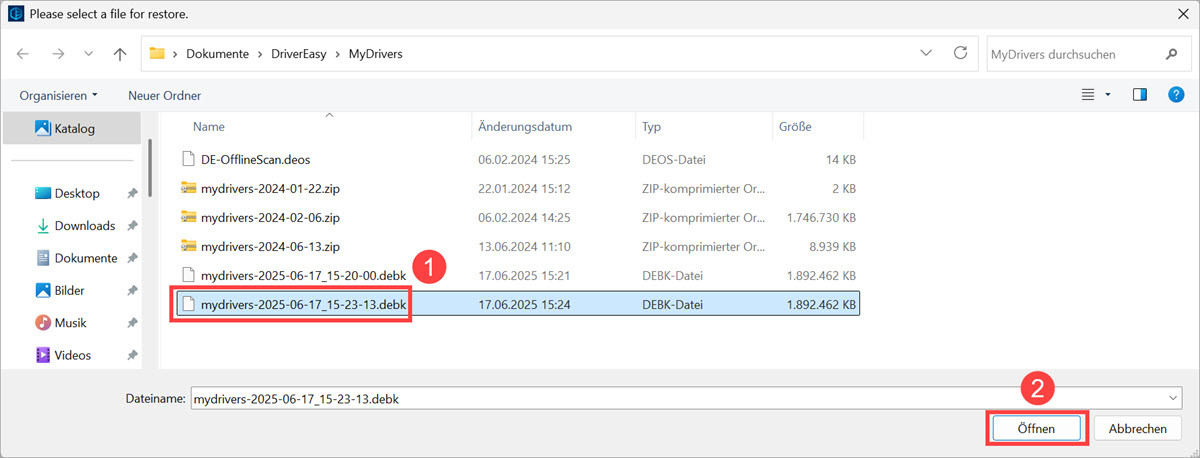Refresh the MyDrivers folder view
The image size is (1200, 458).
[960, 54]
